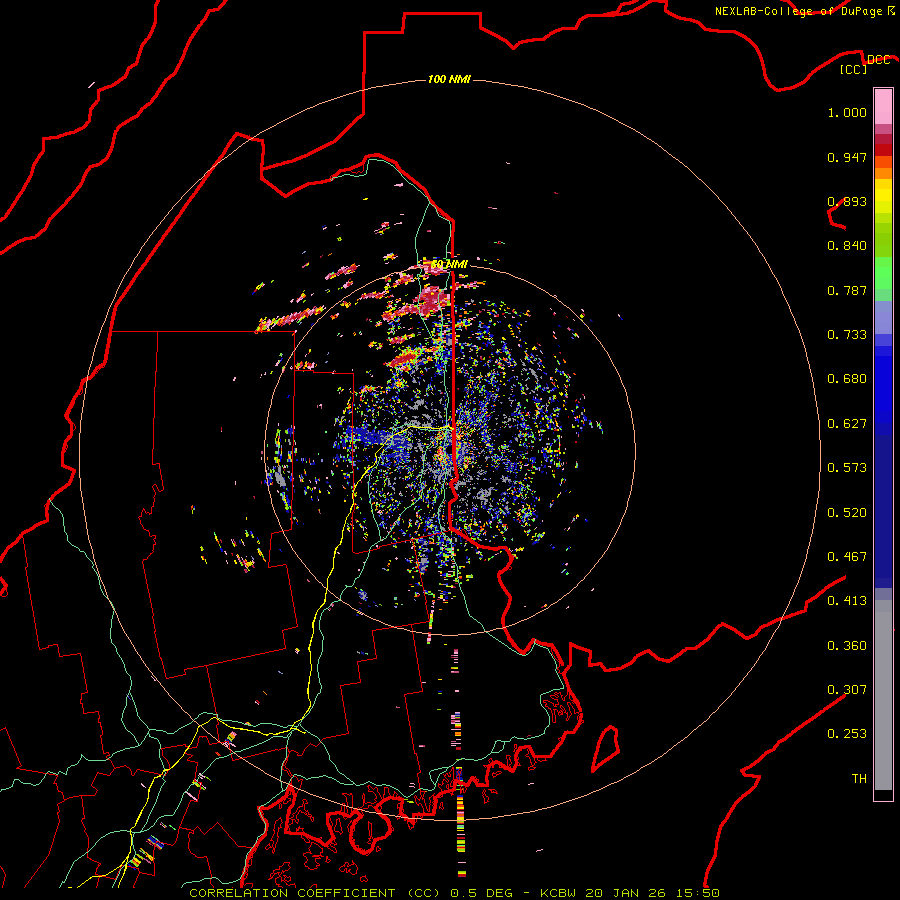Viewport: 900px width, 900px height.
Task: Click the 0.467 legend value
Action: [x=847, y=557]
